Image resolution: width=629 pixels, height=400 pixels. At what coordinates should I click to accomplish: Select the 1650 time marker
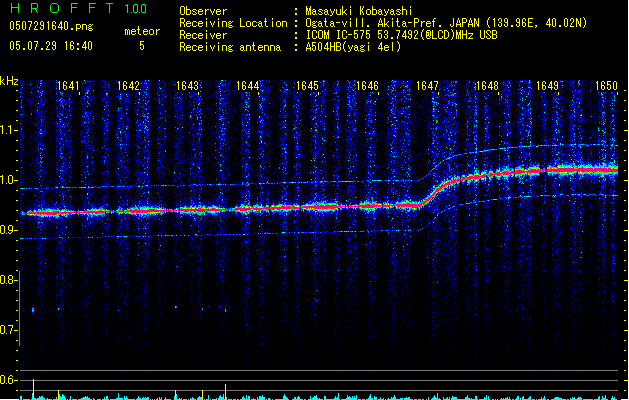[x=606, y=87]
